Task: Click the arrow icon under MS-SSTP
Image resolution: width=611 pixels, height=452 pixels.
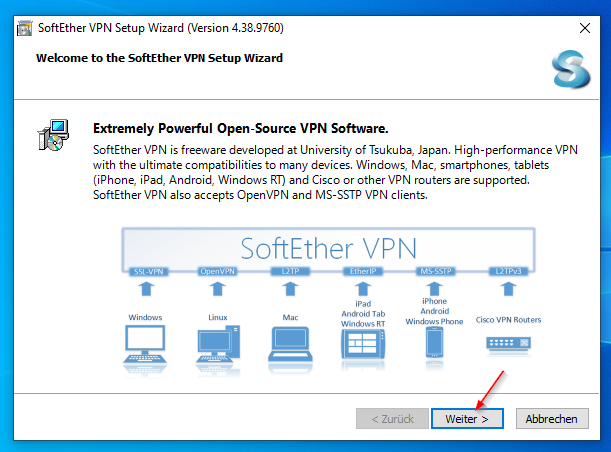Action: [x=434, y=289]
